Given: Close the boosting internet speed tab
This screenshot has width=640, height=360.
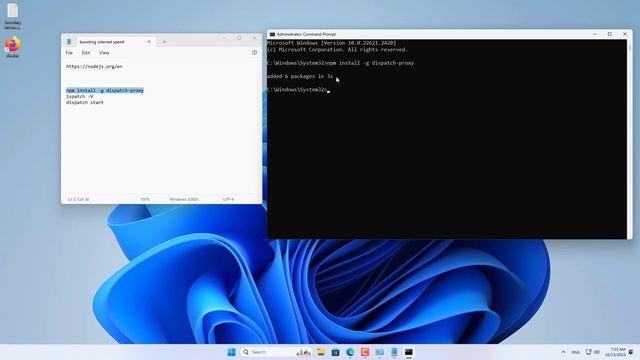Looking at the screenshot, I should click(x=149, y=42).
